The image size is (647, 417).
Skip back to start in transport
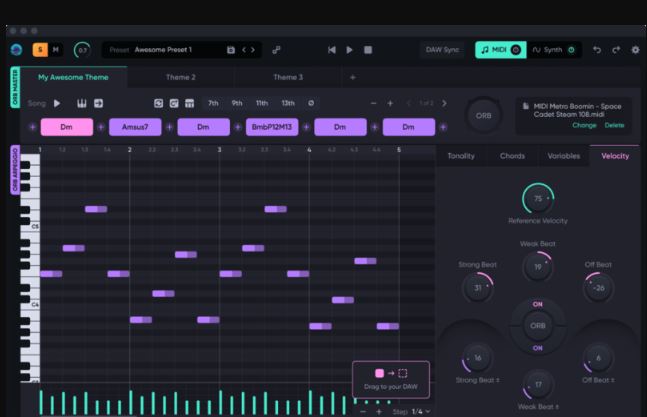(331, 50)
